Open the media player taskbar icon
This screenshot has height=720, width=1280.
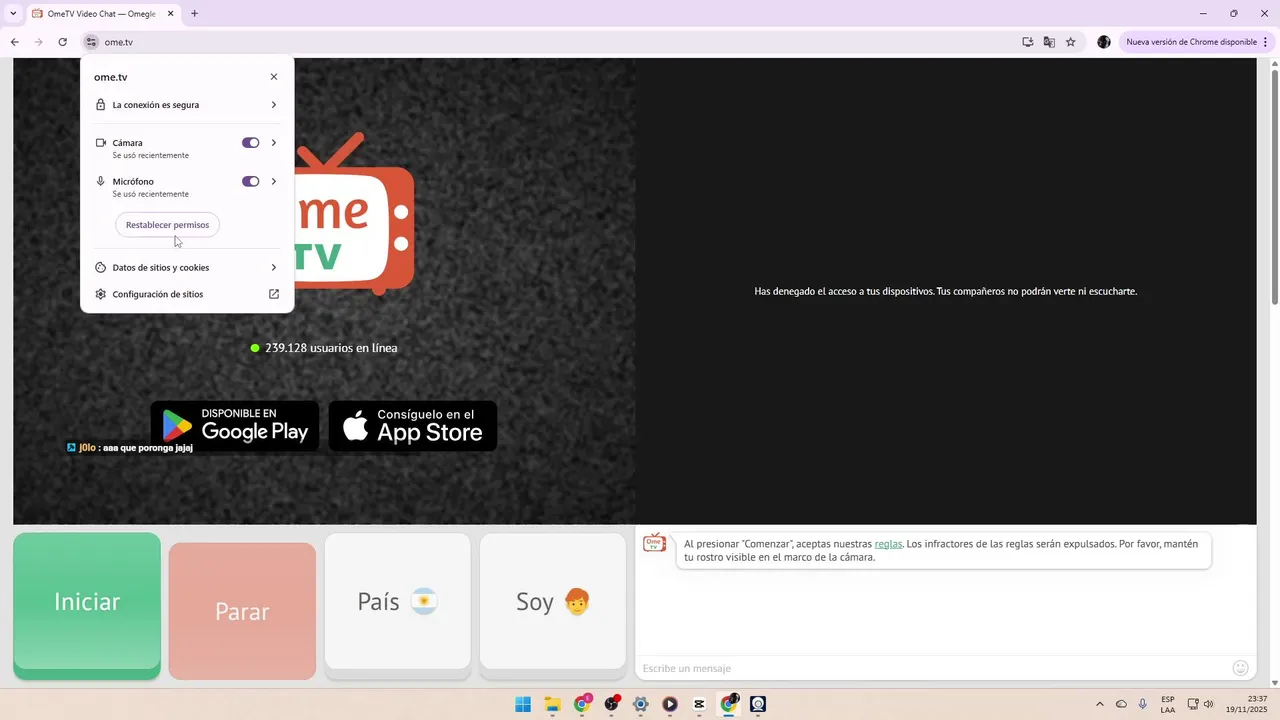click(670, 704)
